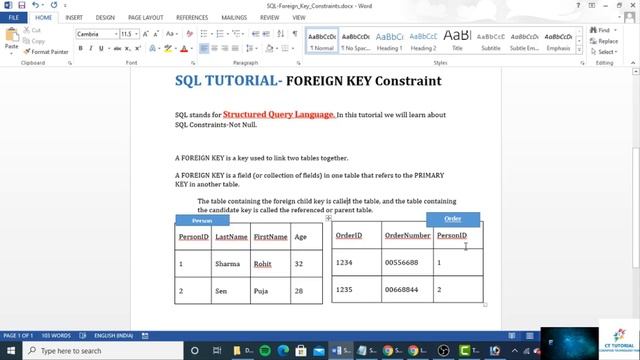Click the Replace command
The width and height of the screenshot is (640, 360).
pyautogui.click(x=604, y=41)
